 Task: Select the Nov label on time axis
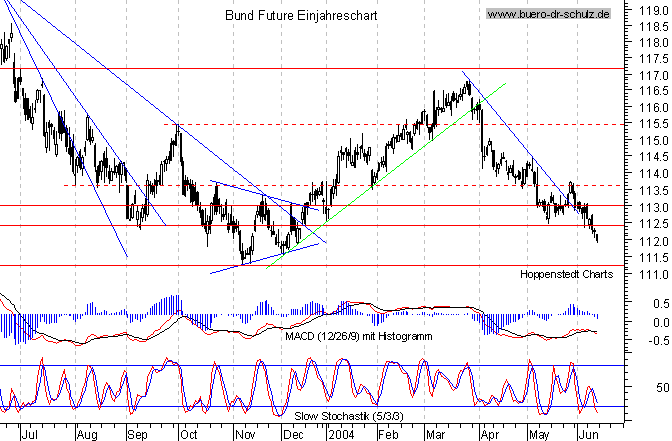(243, 435)
